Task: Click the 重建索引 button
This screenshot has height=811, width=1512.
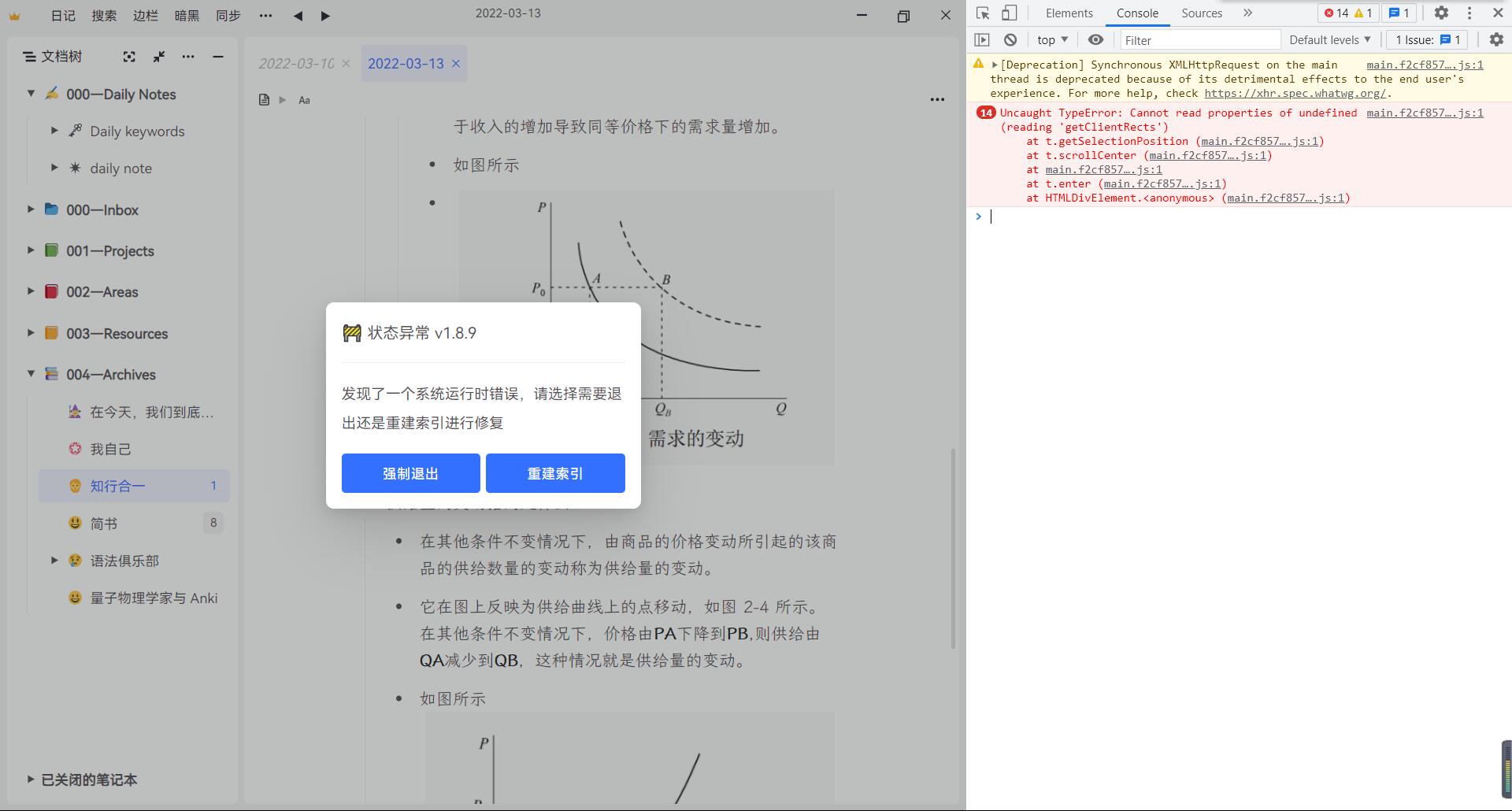Action: [555, 473]
